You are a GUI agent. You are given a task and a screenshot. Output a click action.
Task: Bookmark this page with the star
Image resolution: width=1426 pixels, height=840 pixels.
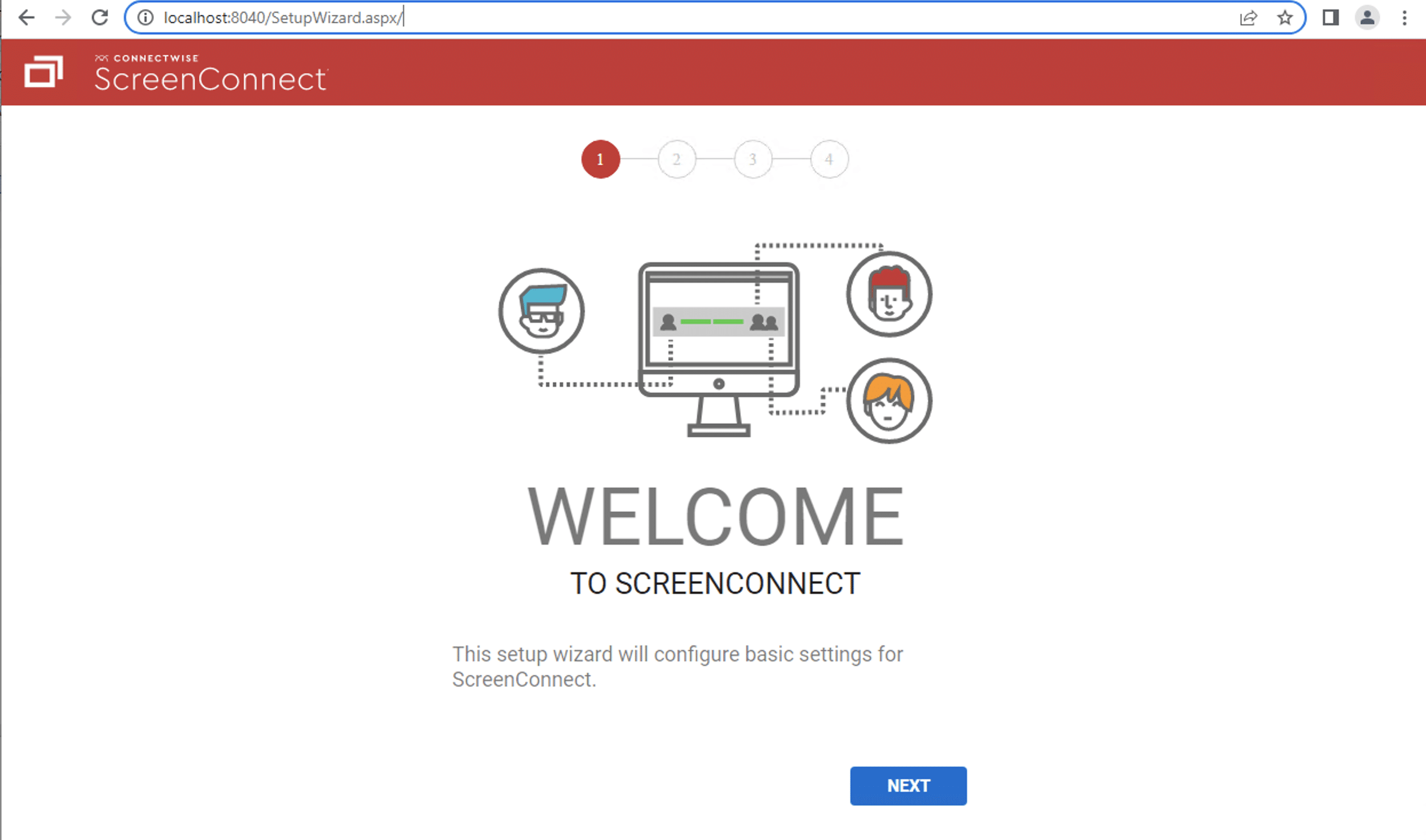click(x=1285, y=17)
